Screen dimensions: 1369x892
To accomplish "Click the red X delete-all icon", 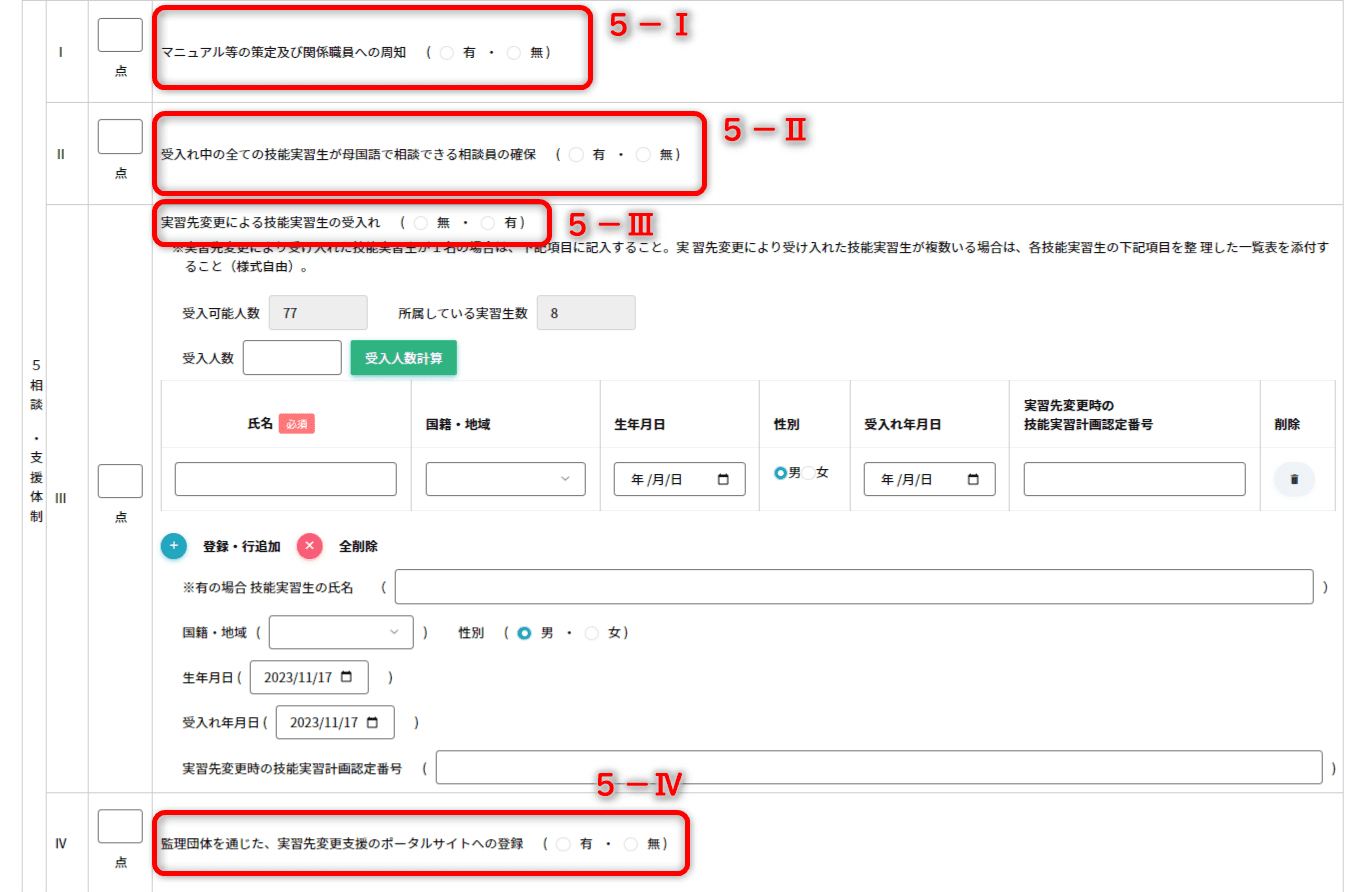I will coord(310,546).
